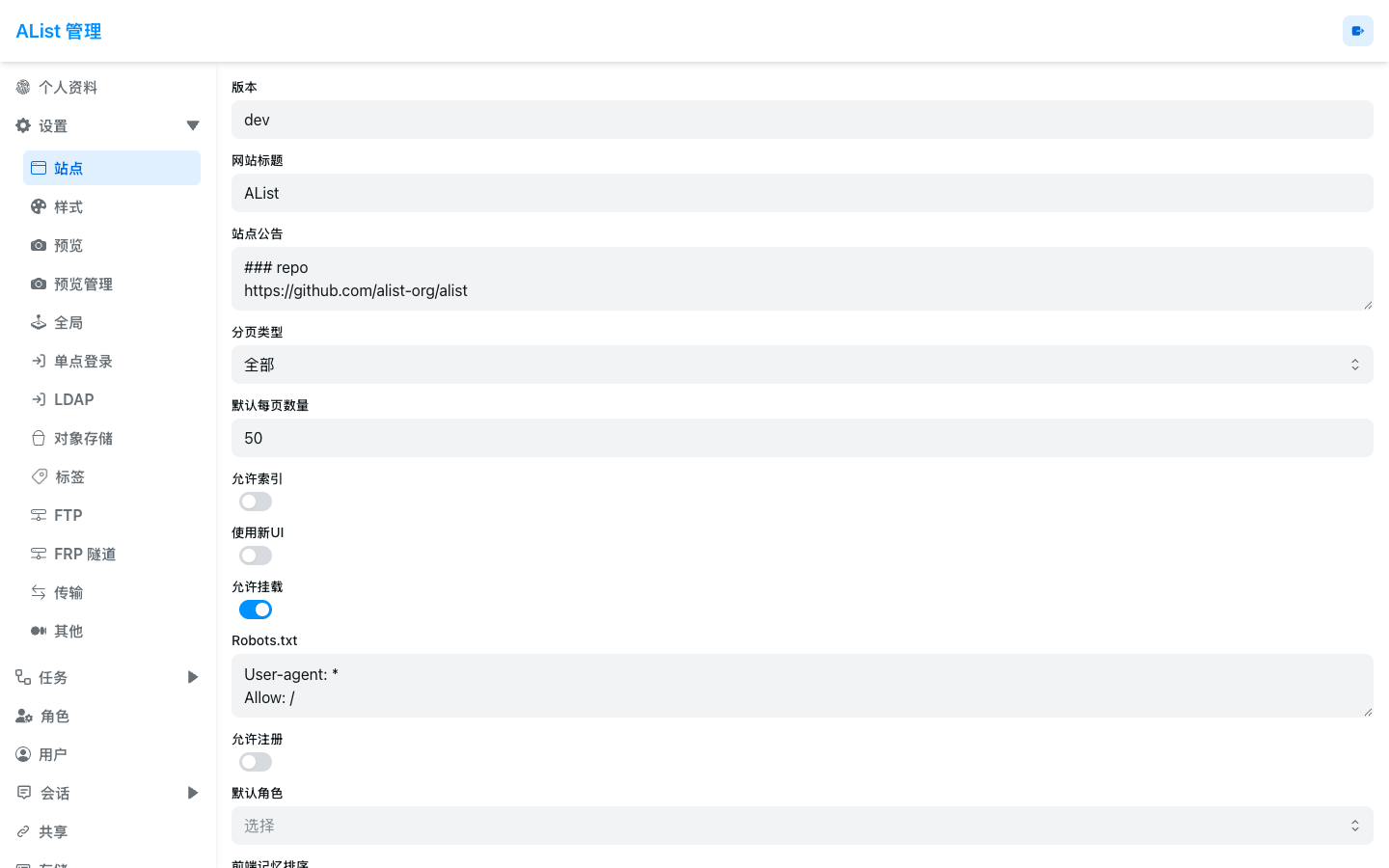Click into the 站点公告 text area
The width and height of the screenshot is (1389, 868).
(803, 279)
